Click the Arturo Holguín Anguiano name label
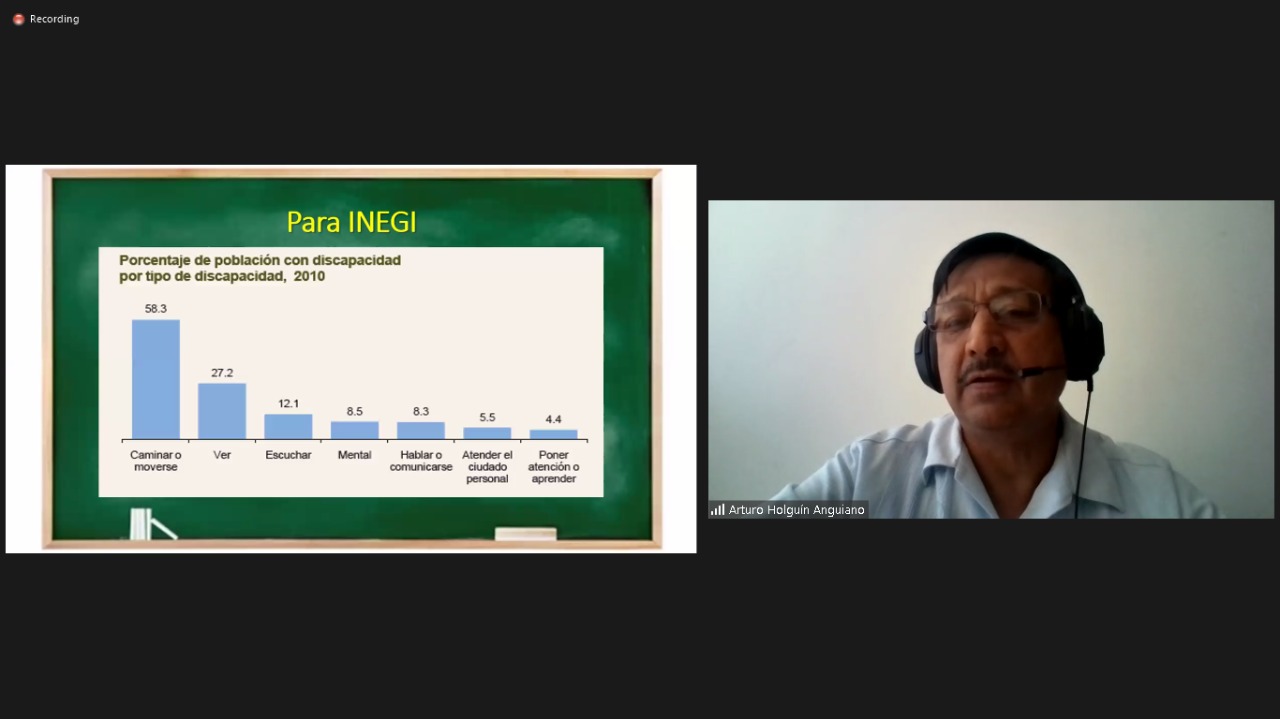1280x719 pixels. pos(796,510)
